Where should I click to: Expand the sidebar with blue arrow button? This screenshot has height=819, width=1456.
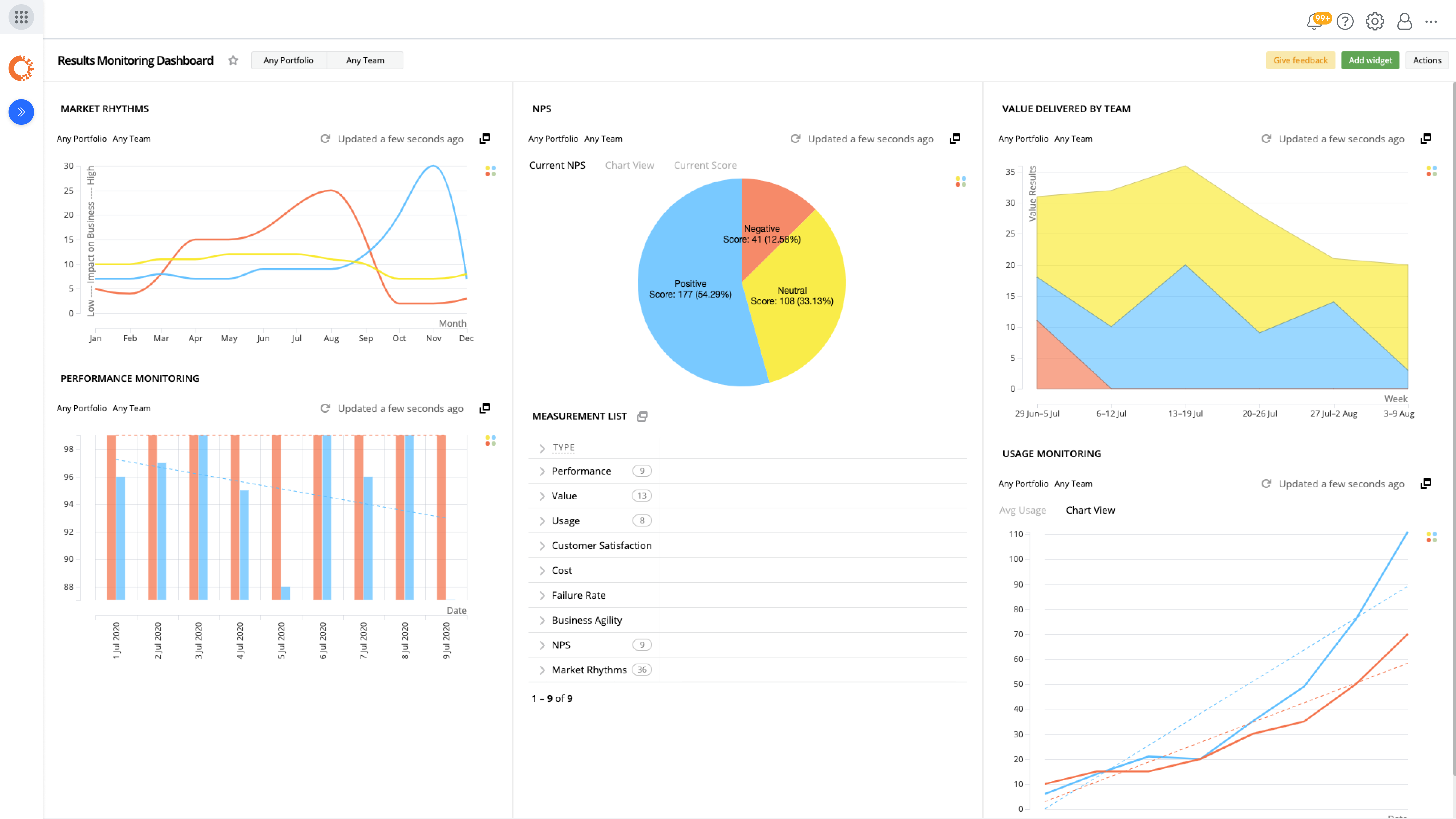tap(21, 112)
